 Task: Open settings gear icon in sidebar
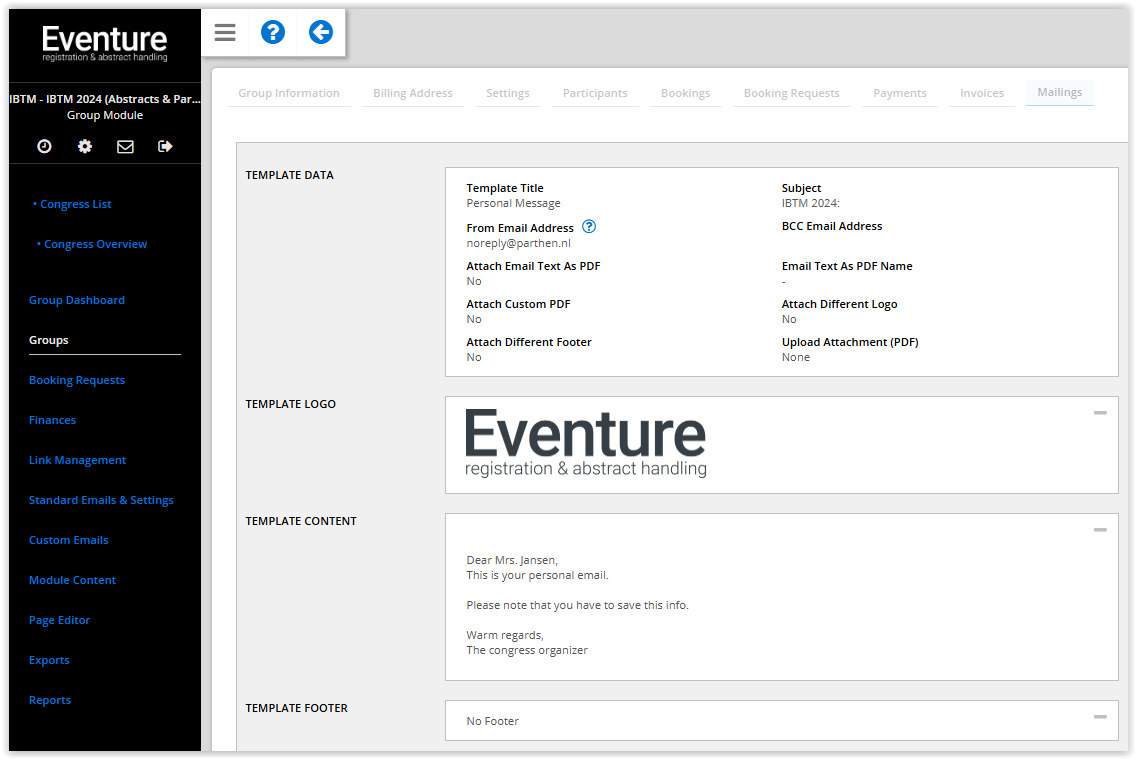(x=85, y=147)
